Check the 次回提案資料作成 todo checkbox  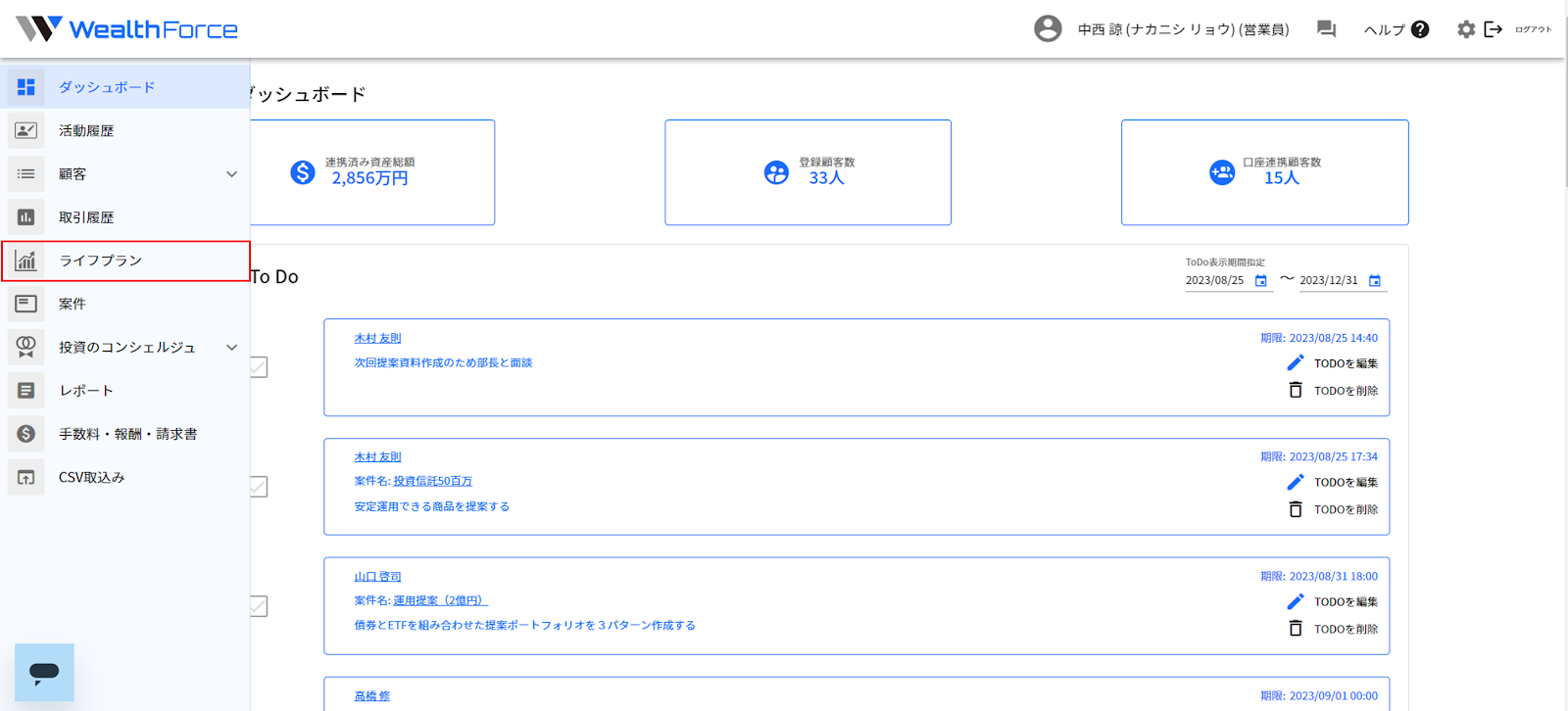pos(259,367)
